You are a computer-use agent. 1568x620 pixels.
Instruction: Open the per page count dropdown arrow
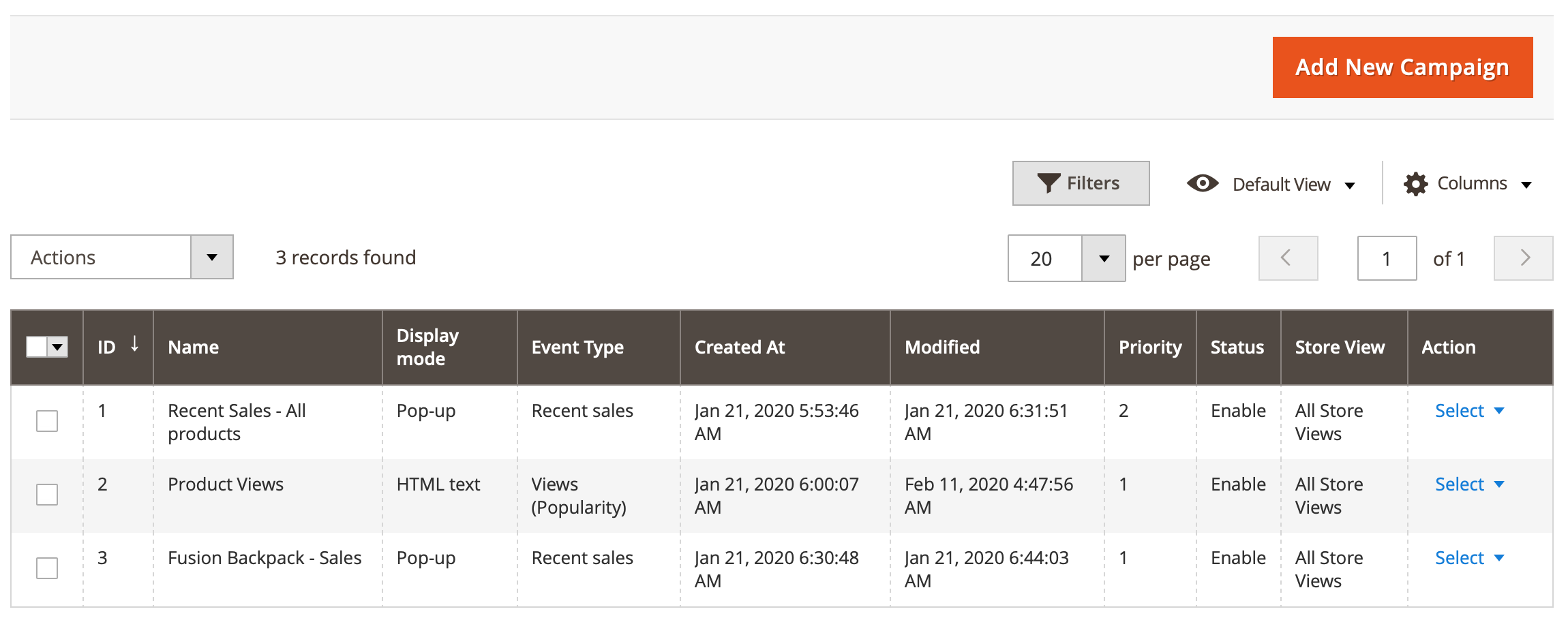click(1104, 258)
